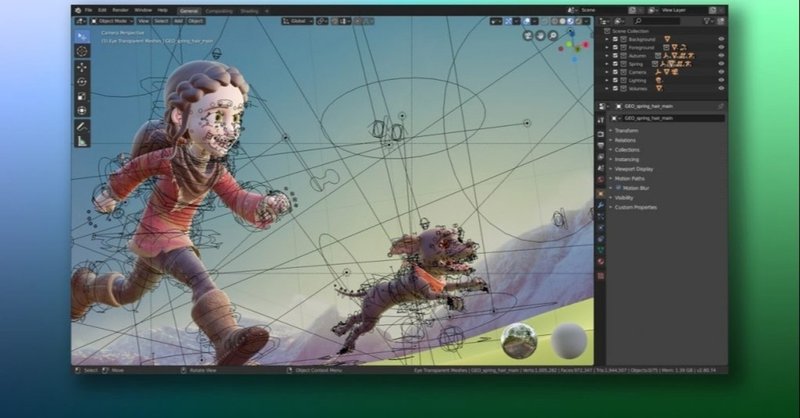Activate the Annotate pencil tool
The height and width of the screenshot is (418, 800).
point(82,127)
